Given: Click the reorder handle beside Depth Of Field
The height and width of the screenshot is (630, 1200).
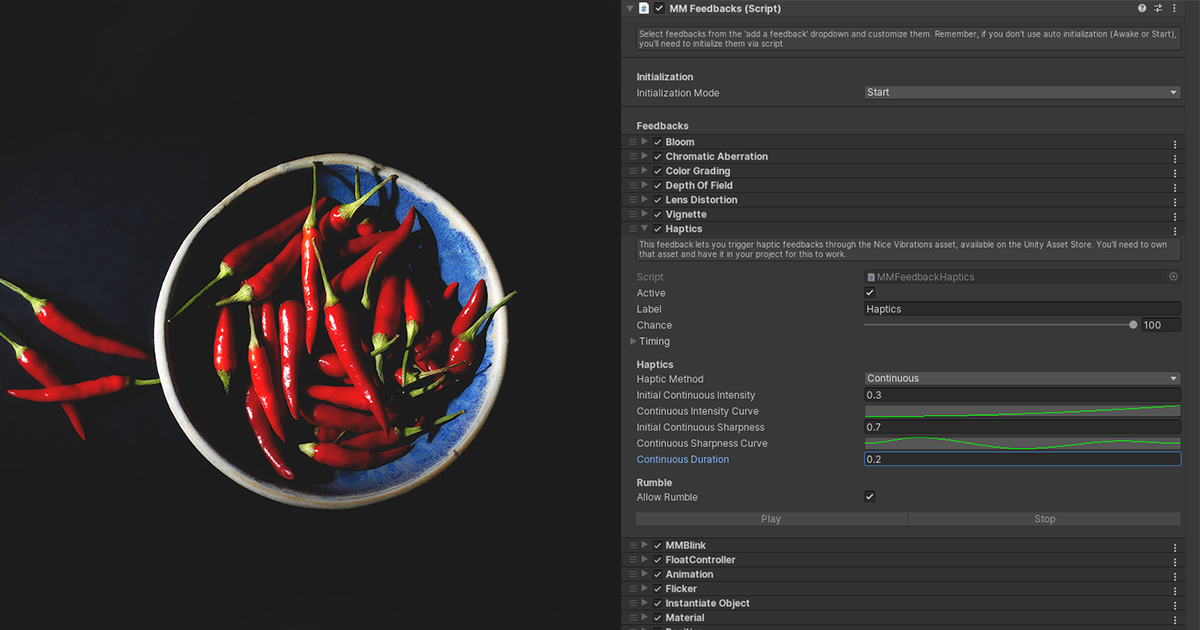Looking at the screenshot, I should point(633,185).
